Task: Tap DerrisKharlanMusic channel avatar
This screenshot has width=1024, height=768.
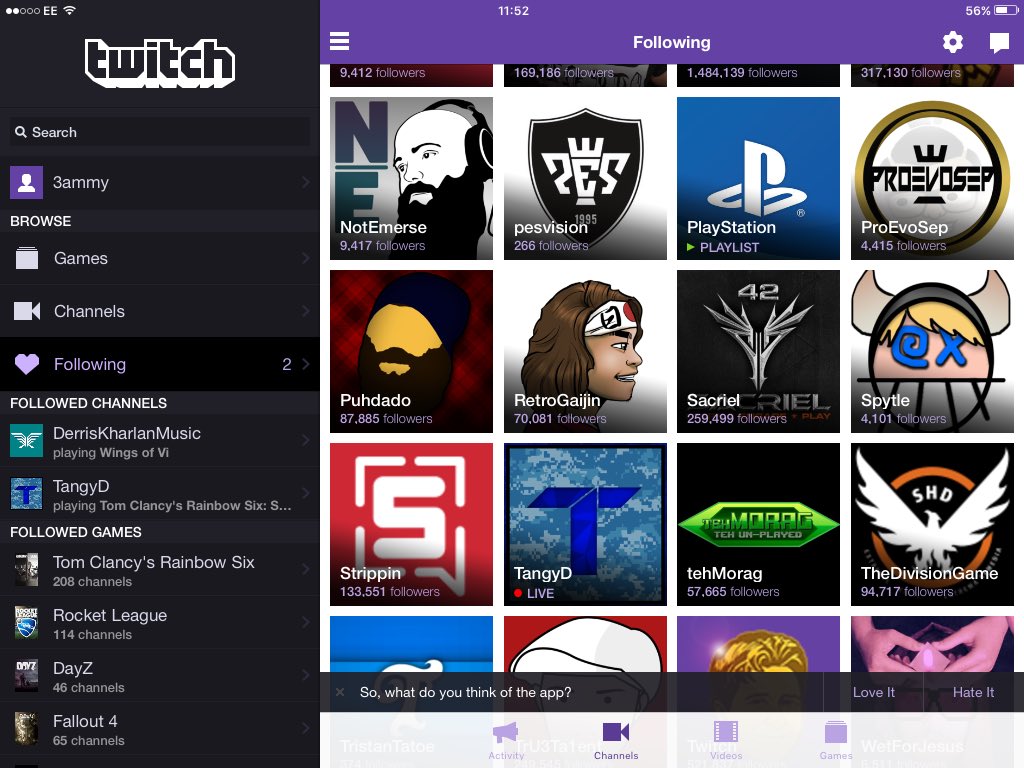Action: click(27, 441)
